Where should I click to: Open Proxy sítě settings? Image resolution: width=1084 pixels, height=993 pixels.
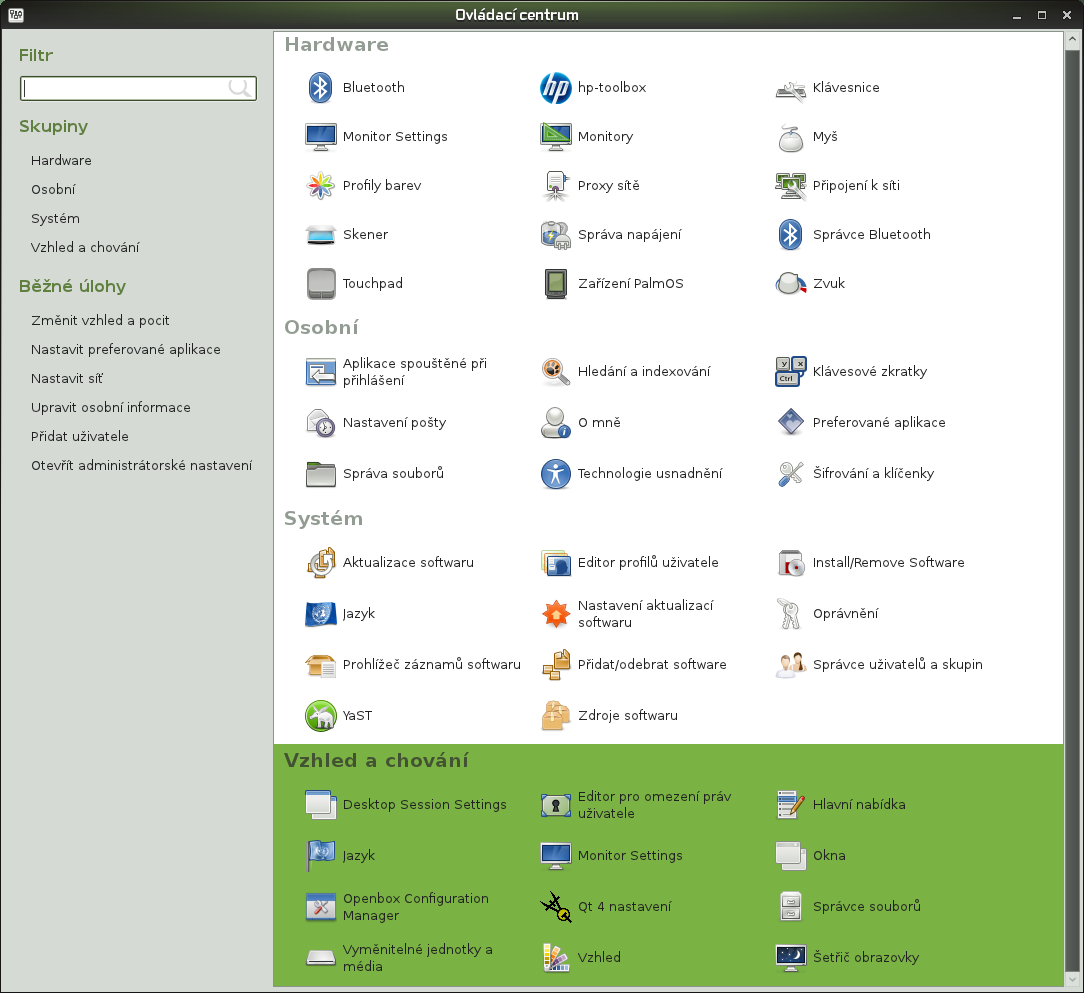(555, 185)
